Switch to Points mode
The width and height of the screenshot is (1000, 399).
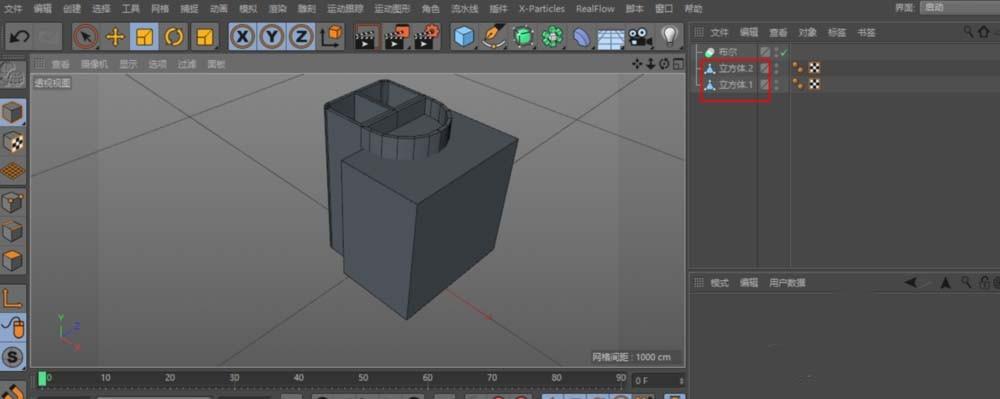point(13,203)
